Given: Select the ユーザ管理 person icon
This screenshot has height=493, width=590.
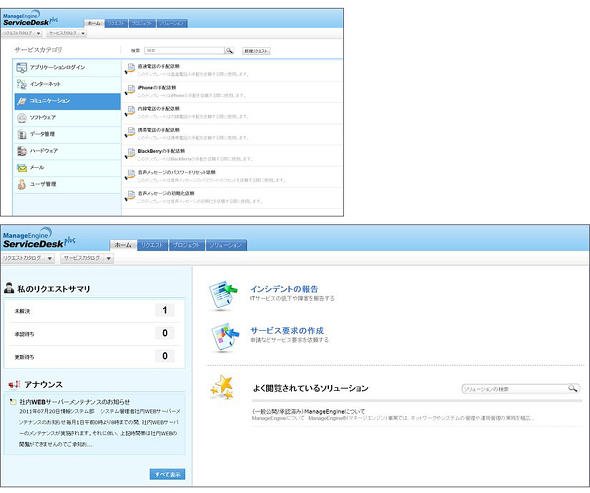Looking at the screenshot, I should (22, 184).
